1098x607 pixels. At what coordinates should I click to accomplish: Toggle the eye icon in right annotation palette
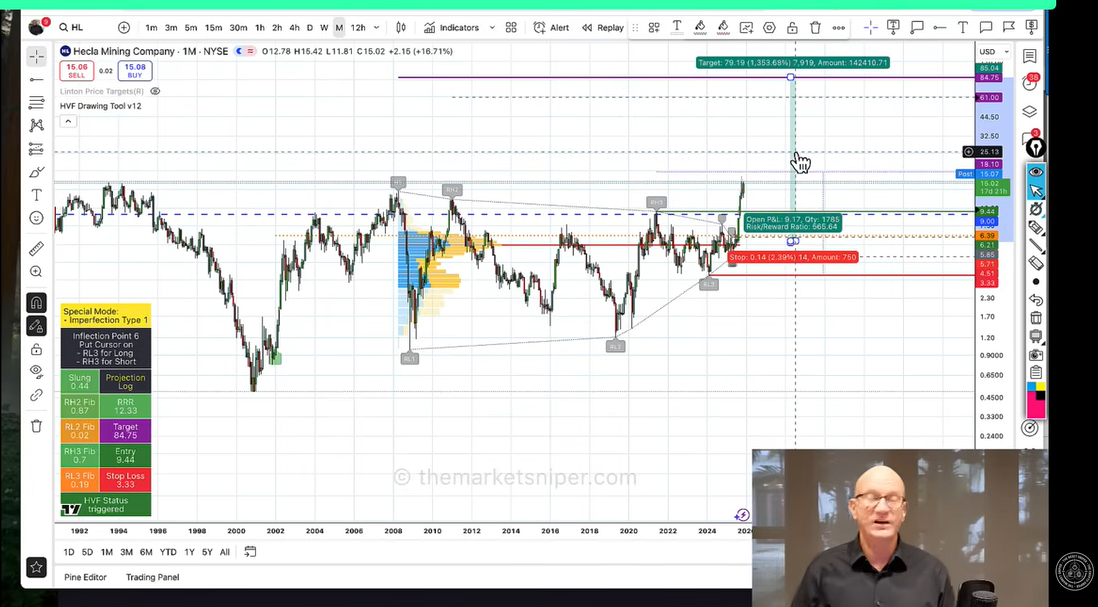coord(1036,172)
